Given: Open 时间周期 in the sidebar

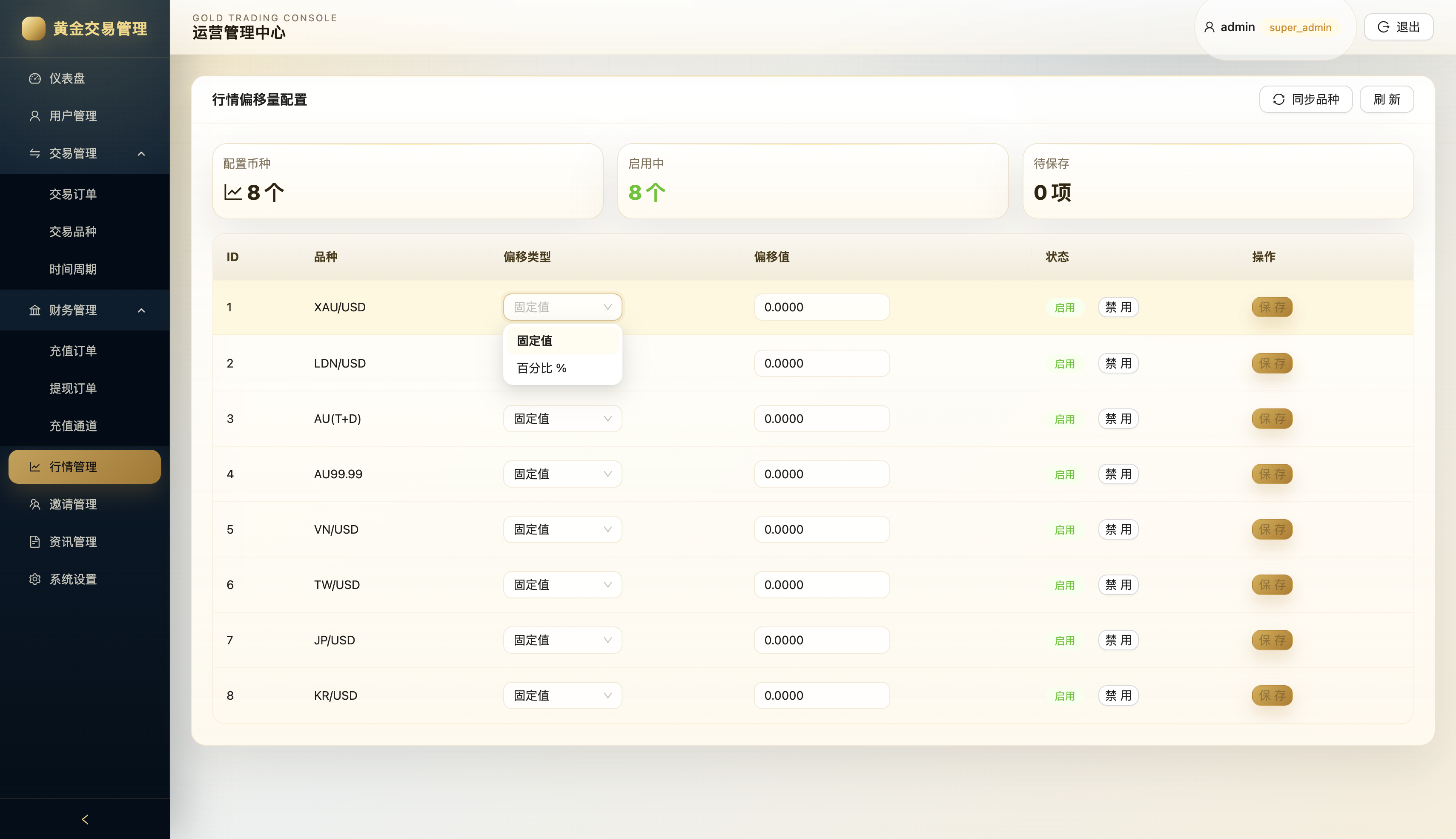Looking at the screenshot, I should point(73,269).
